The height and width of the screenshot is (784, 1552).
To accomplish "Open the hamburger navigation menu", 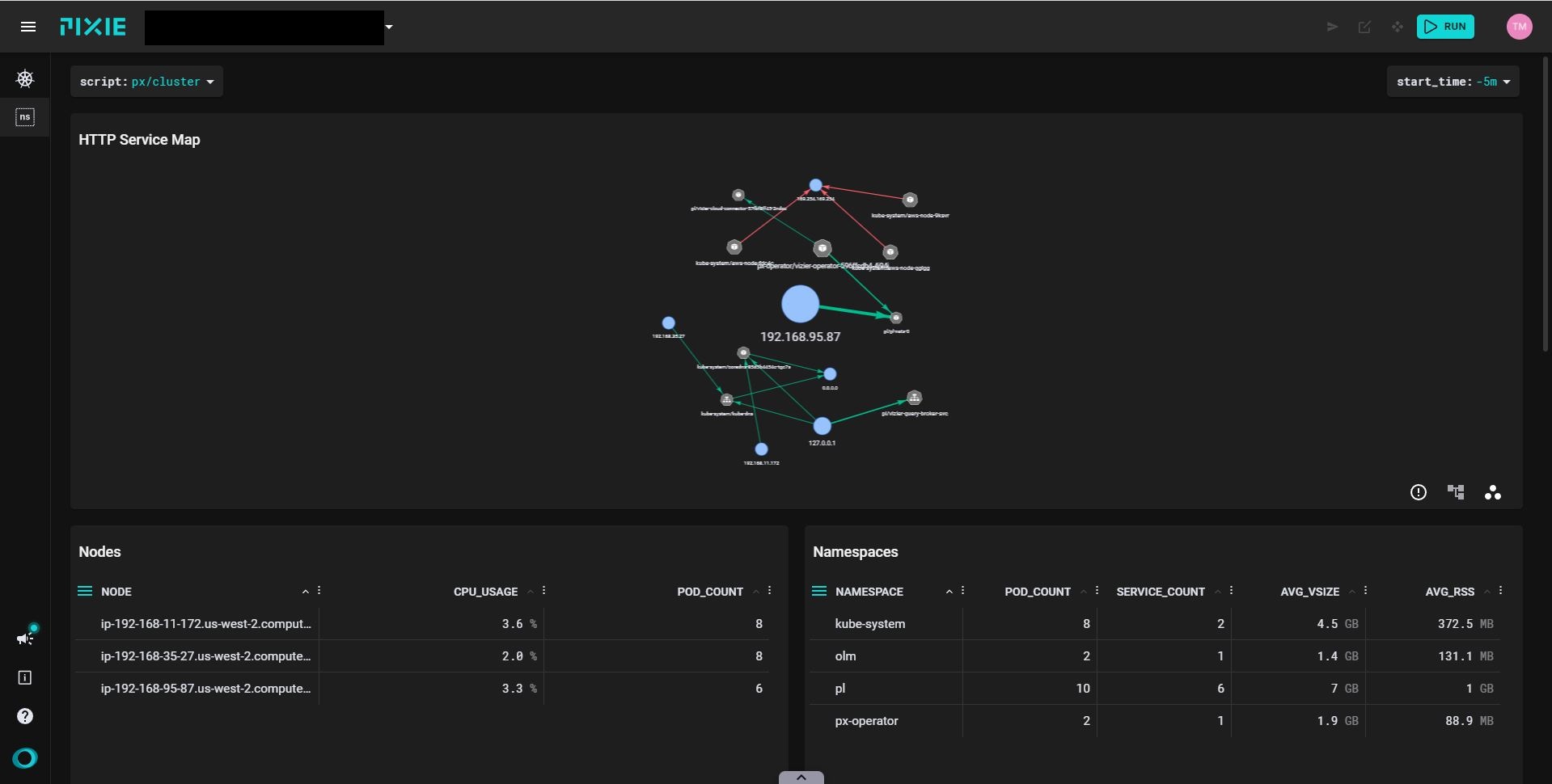I will click(x=28, y=27).
